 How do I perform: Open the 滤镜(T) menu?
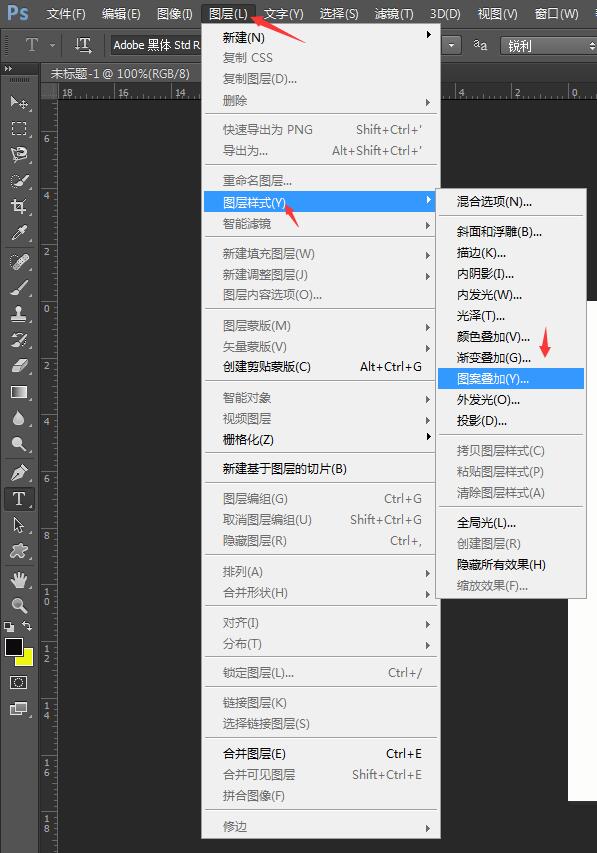[x=394, y=14]
